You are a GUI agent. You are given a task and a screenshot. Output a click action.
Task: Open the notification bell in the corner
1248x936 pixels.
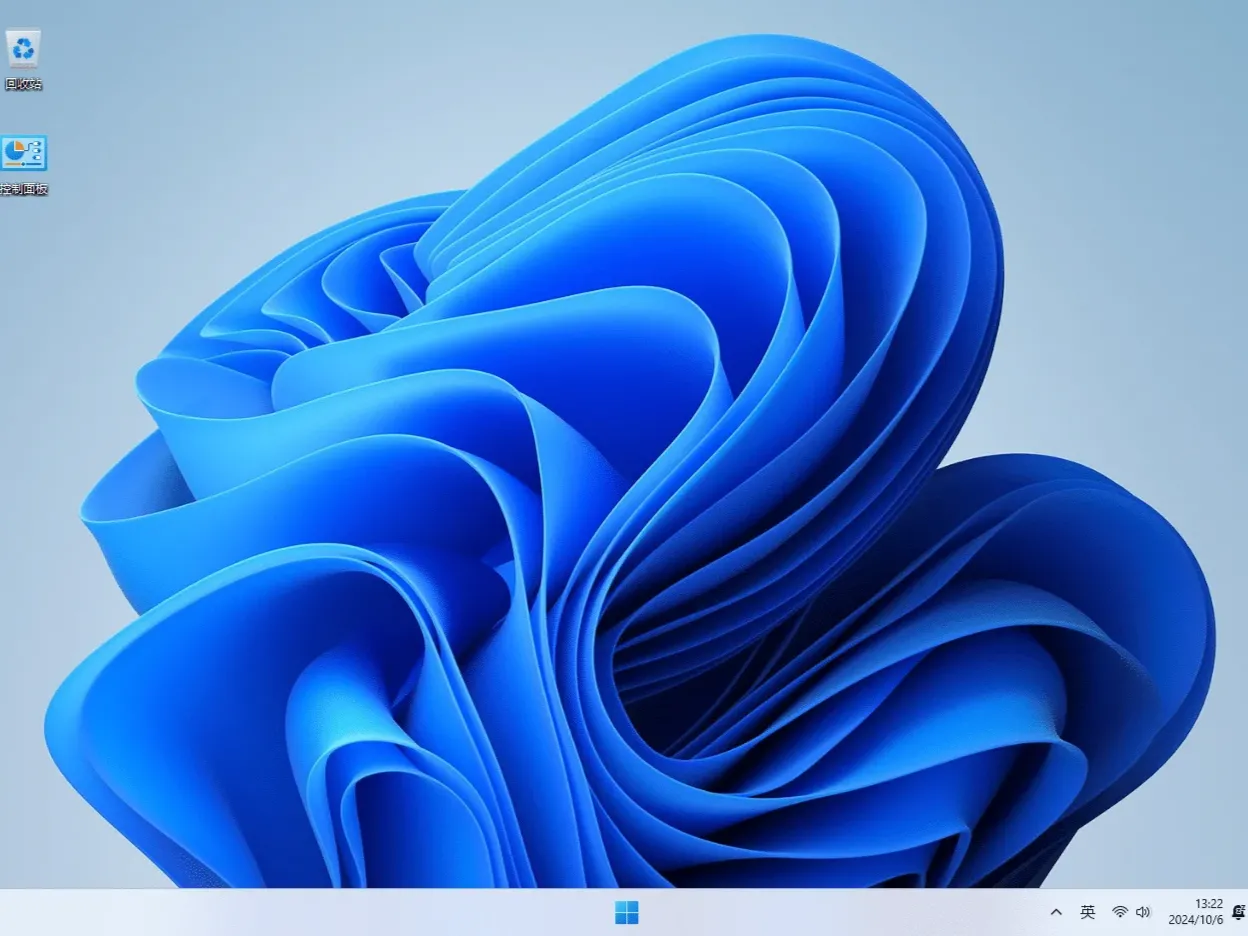(1240, 912)
